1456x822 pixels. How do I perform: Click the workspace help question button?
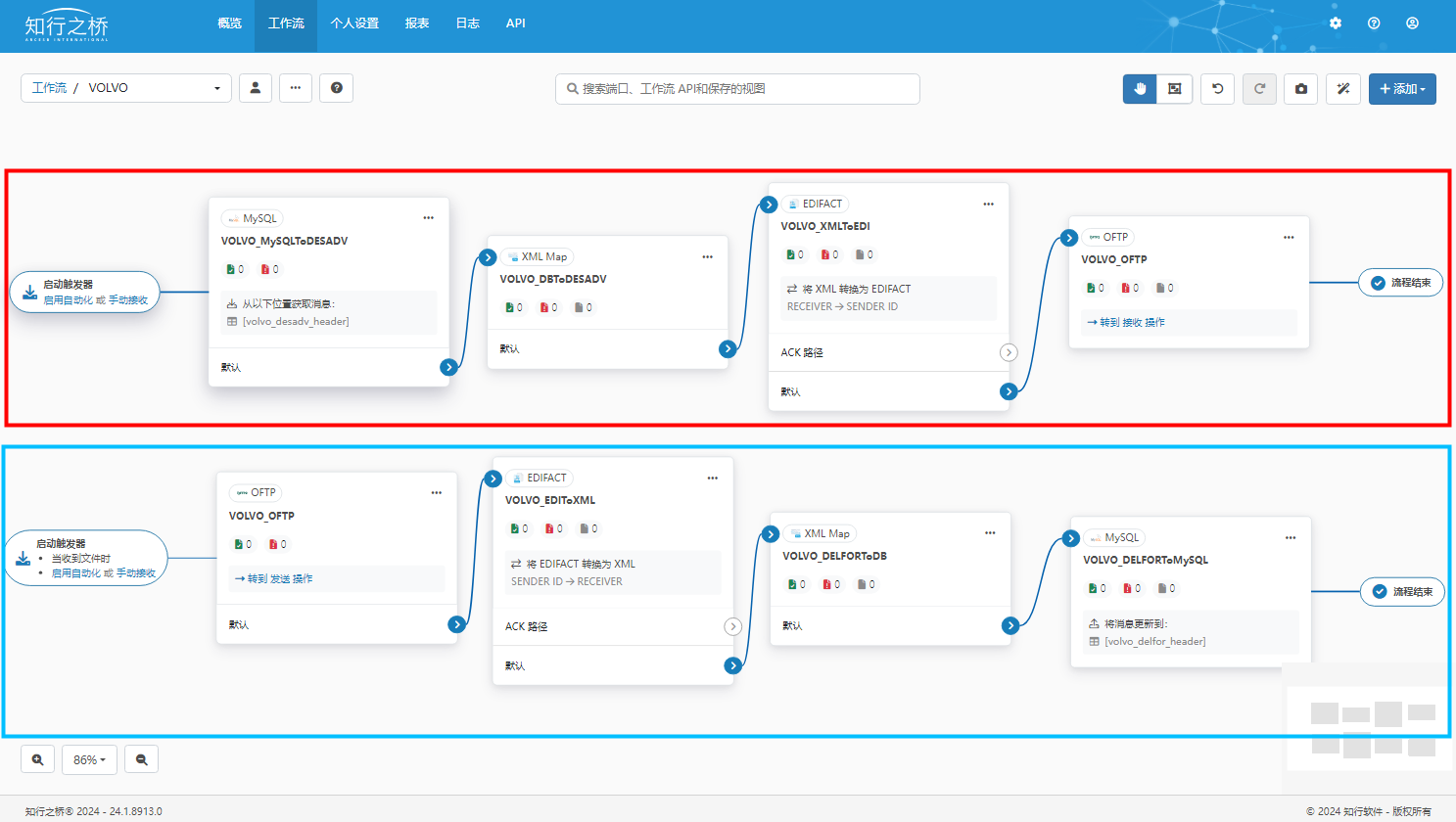[337, 88]
